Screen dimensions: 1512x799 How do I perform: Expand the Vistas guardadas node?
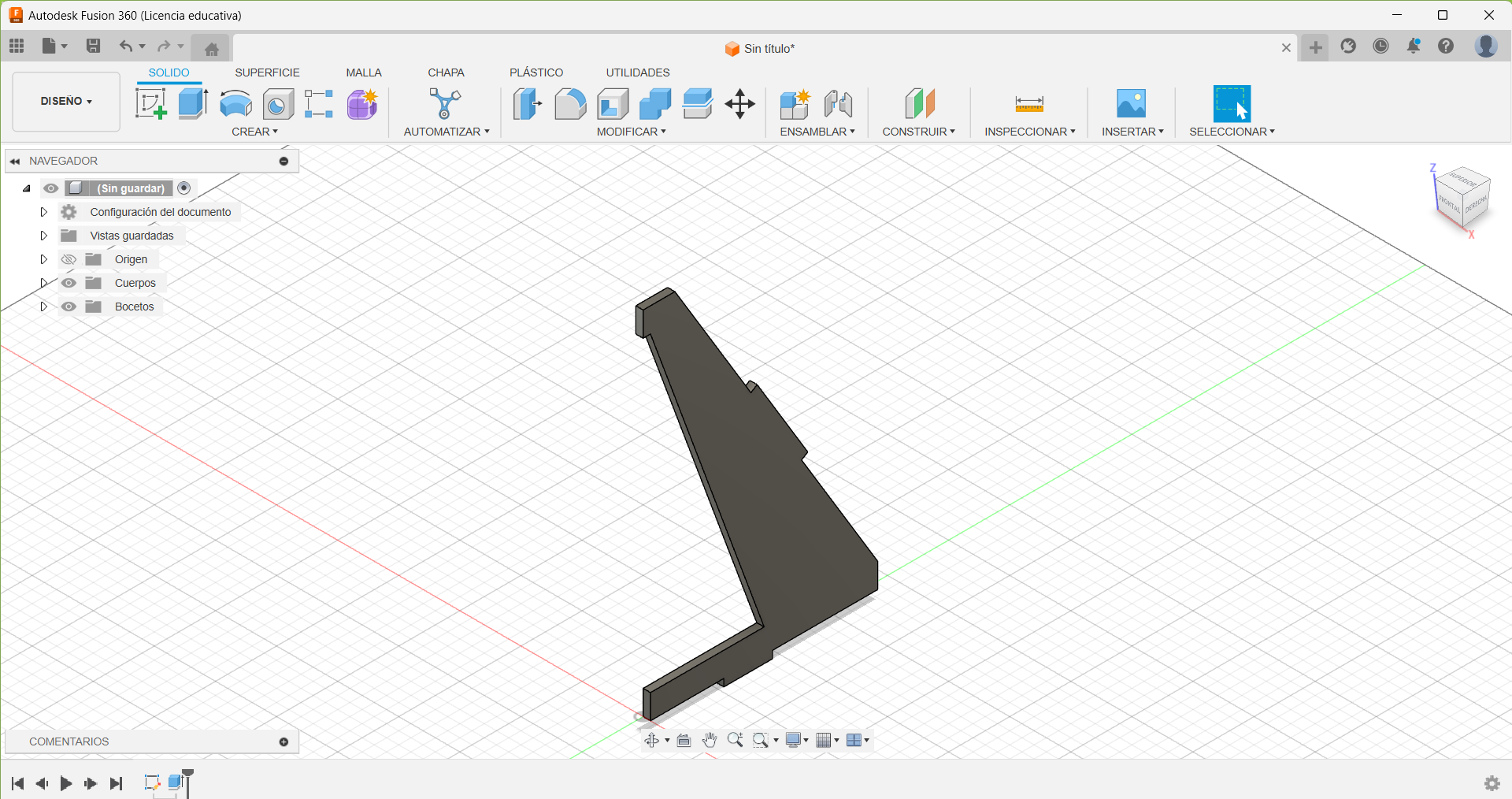[43, 236]
